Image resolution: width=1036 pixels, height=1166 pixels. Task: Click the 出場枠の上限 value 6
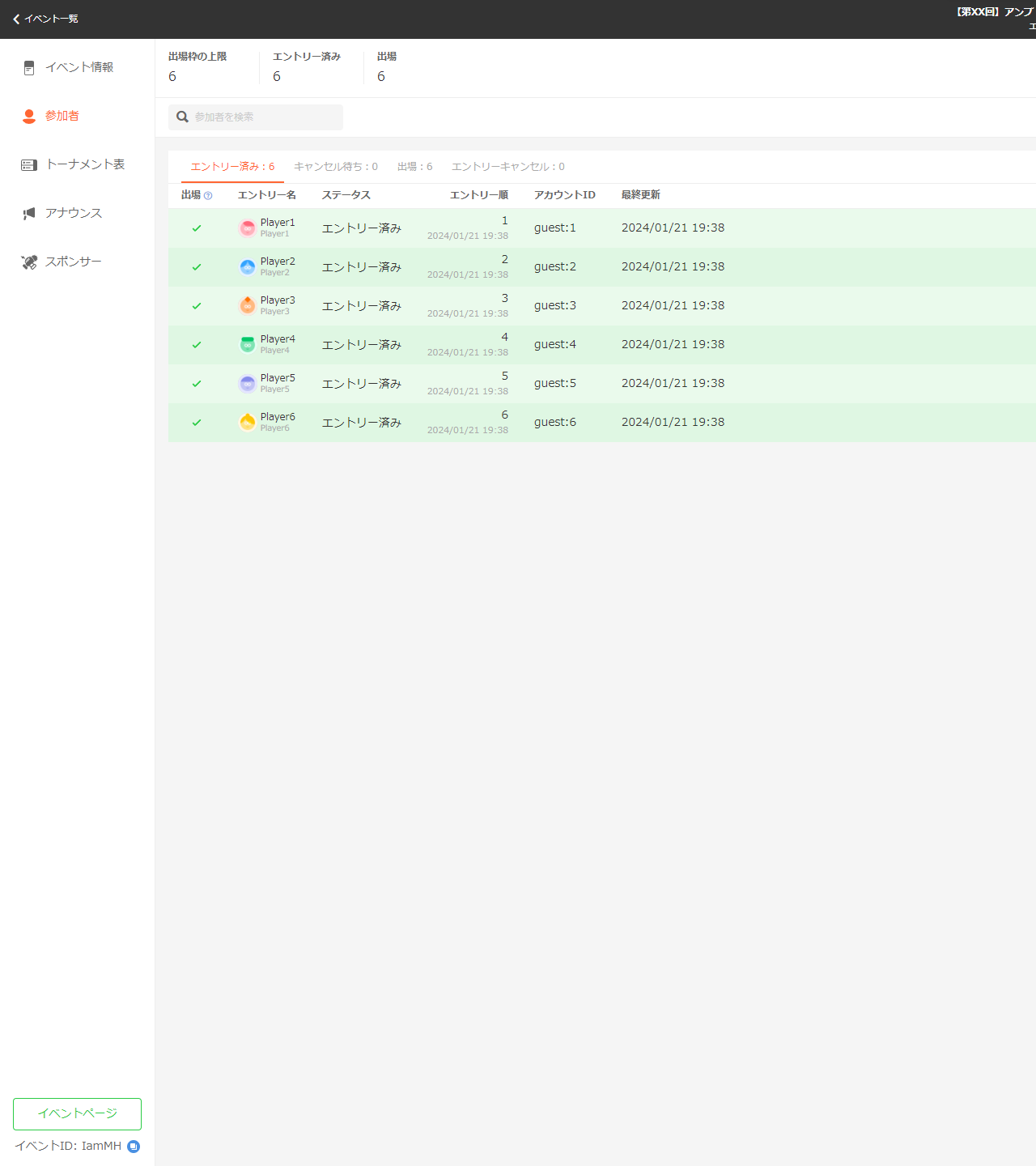[172, 77]
